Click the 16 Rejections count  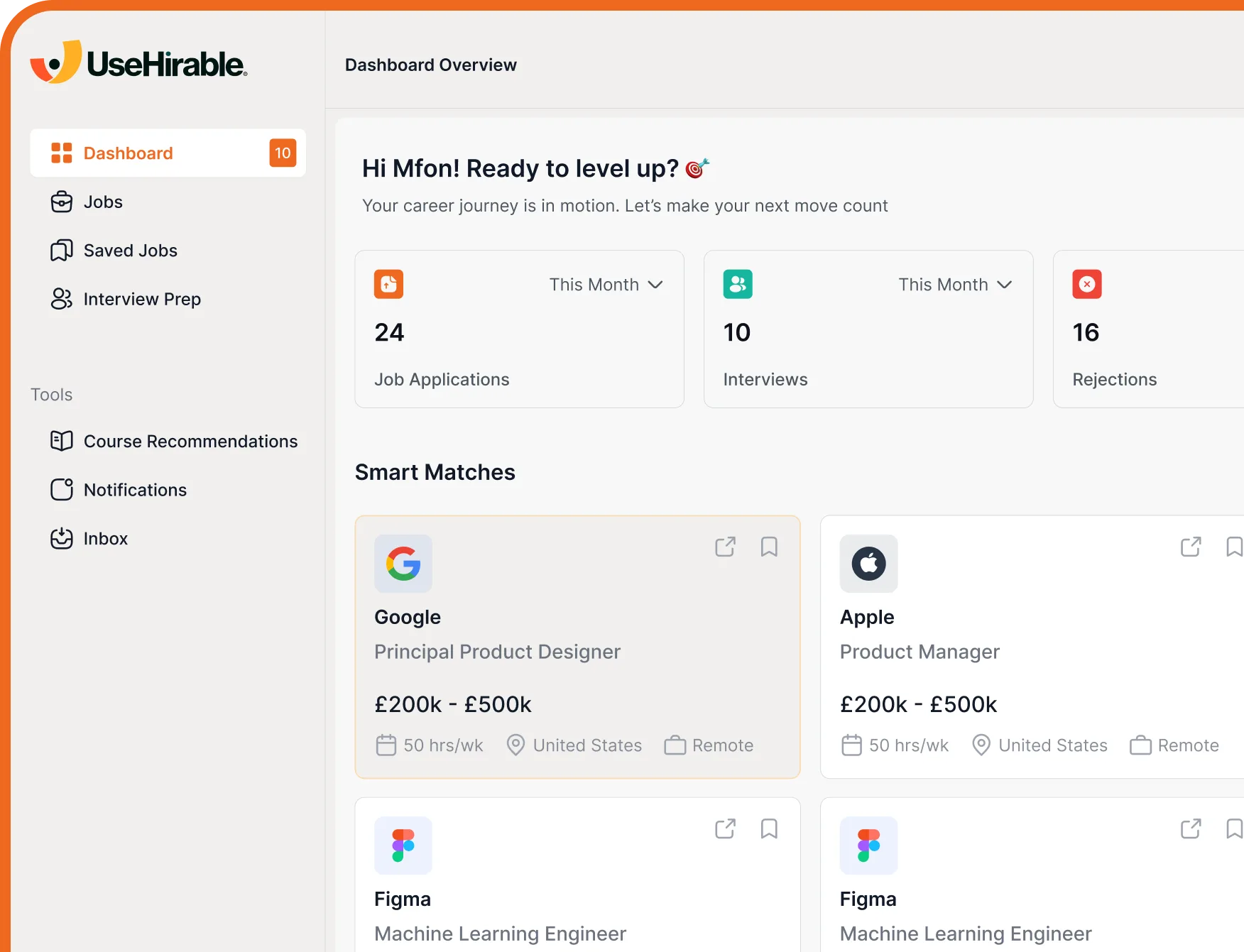[1086, 332]
